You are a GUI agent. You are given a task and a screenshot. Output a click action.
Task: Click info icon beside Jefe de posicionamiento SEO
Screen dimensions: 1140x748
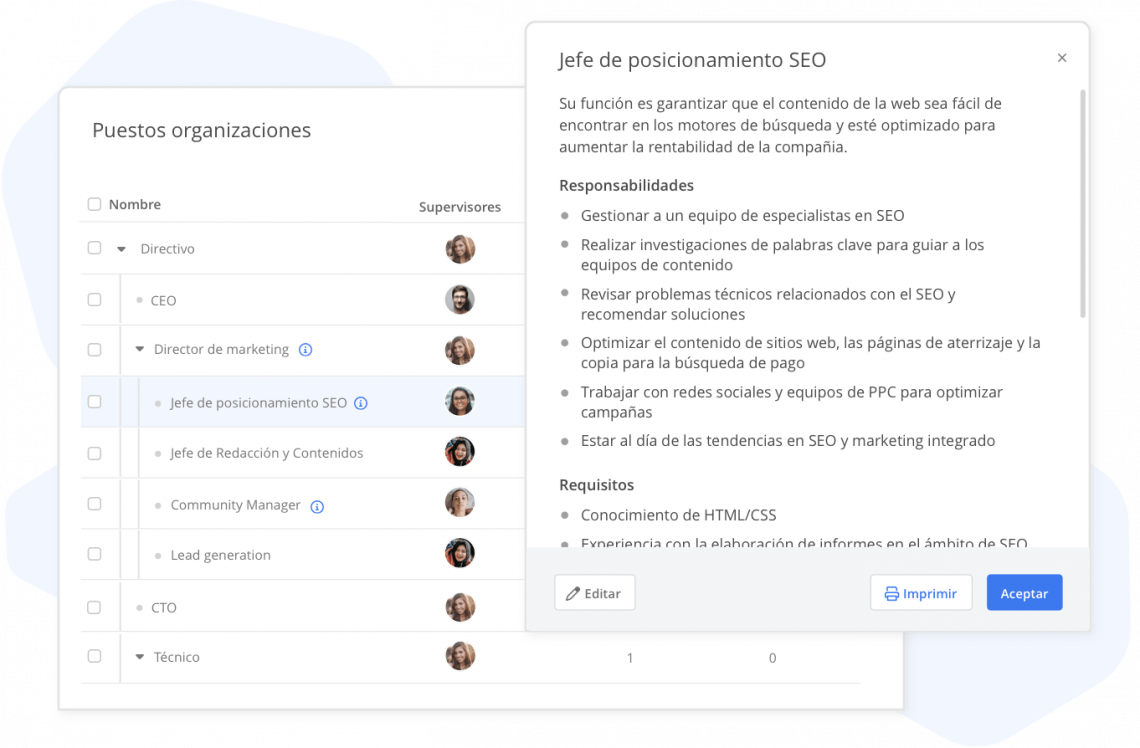pos(361,403)
